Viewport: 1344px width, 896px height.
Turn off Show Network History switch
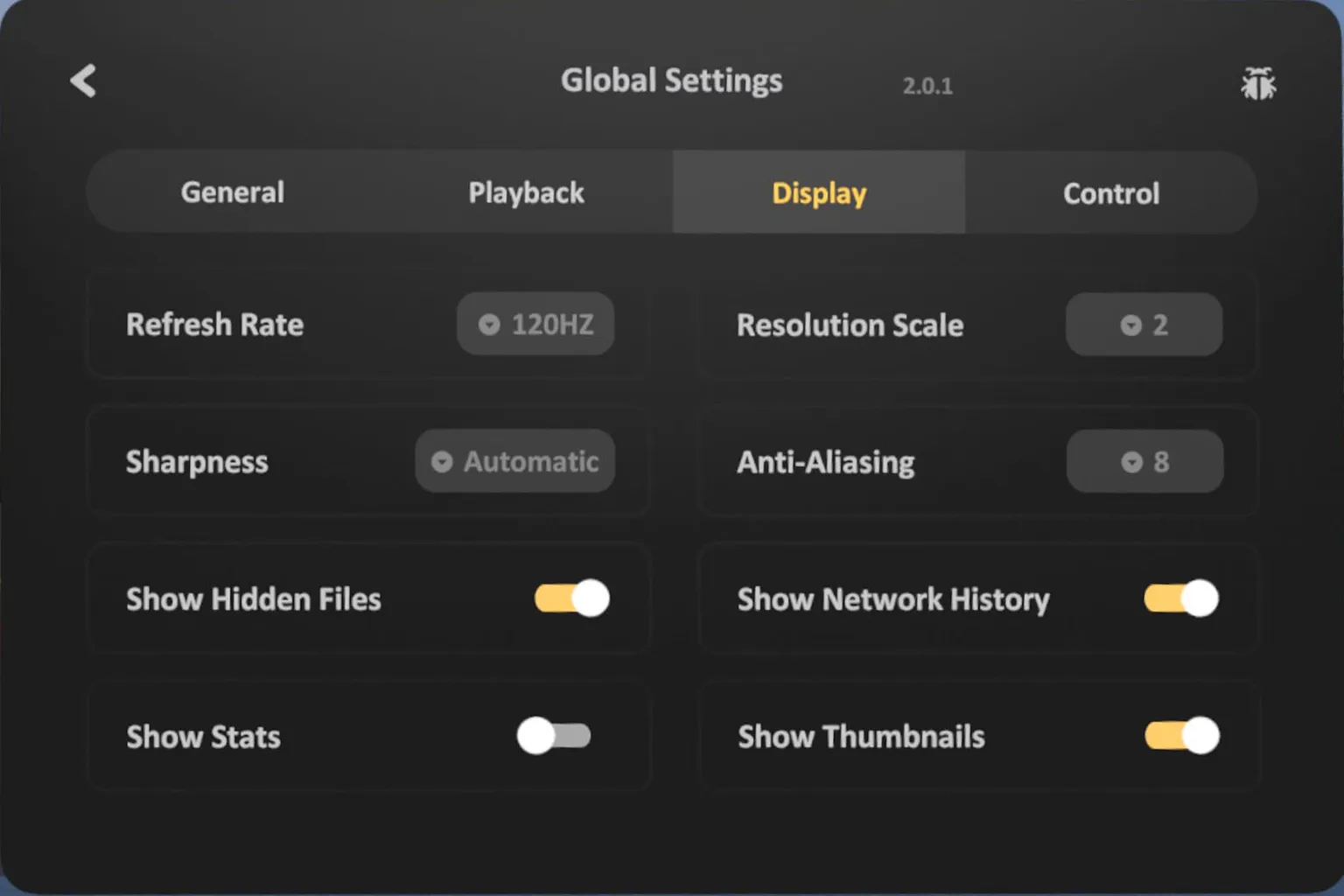[1180, 598]
